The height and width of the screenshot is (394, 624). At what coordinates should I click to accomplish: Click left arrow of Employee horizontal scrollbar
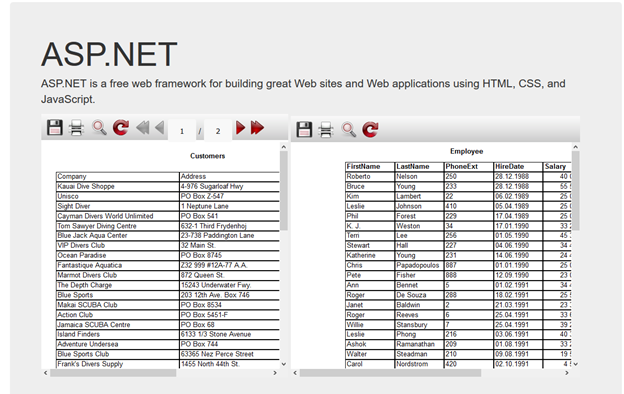[295, 373]
